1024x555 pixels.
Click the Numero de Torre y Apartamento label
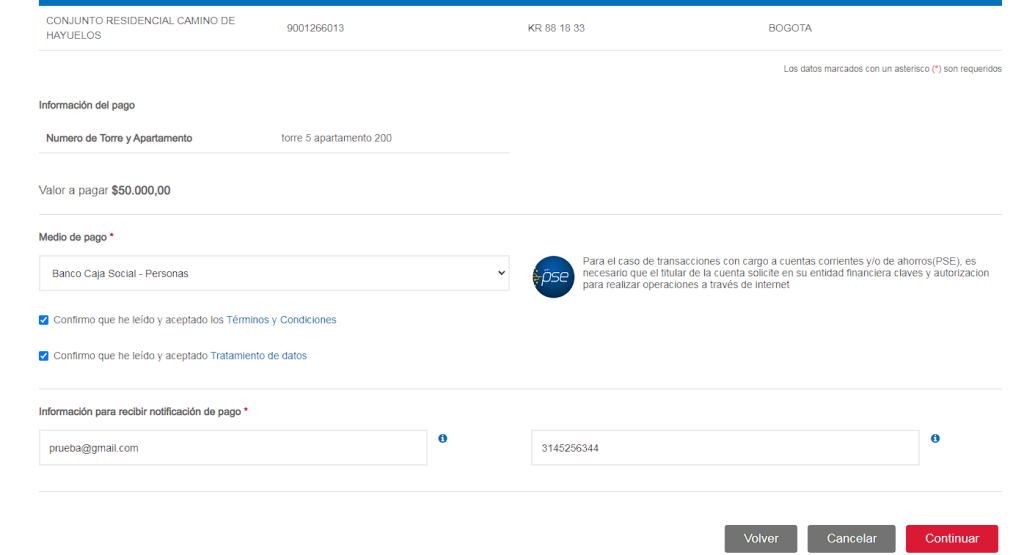tap(119, 138)
